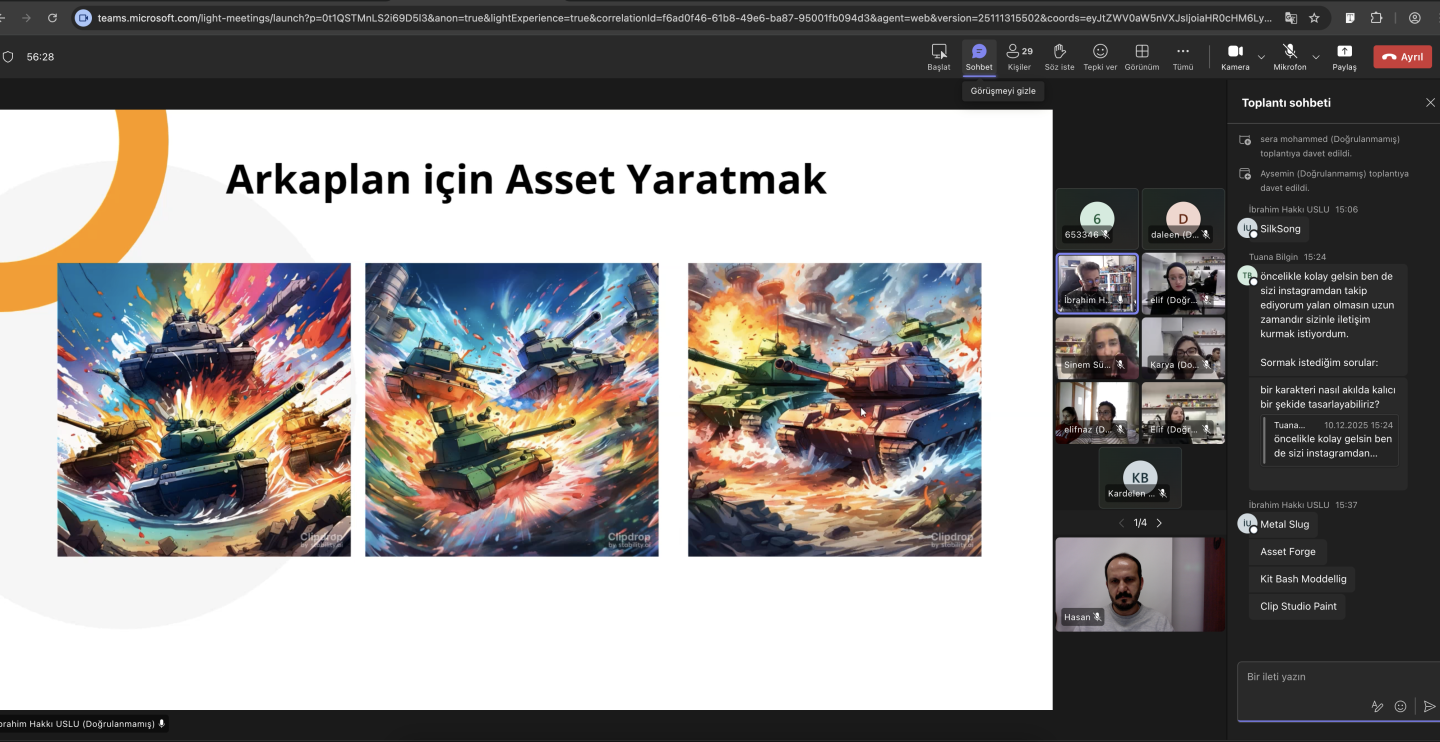Close the Toplantı sohbeti panel

coord(1429,103)
